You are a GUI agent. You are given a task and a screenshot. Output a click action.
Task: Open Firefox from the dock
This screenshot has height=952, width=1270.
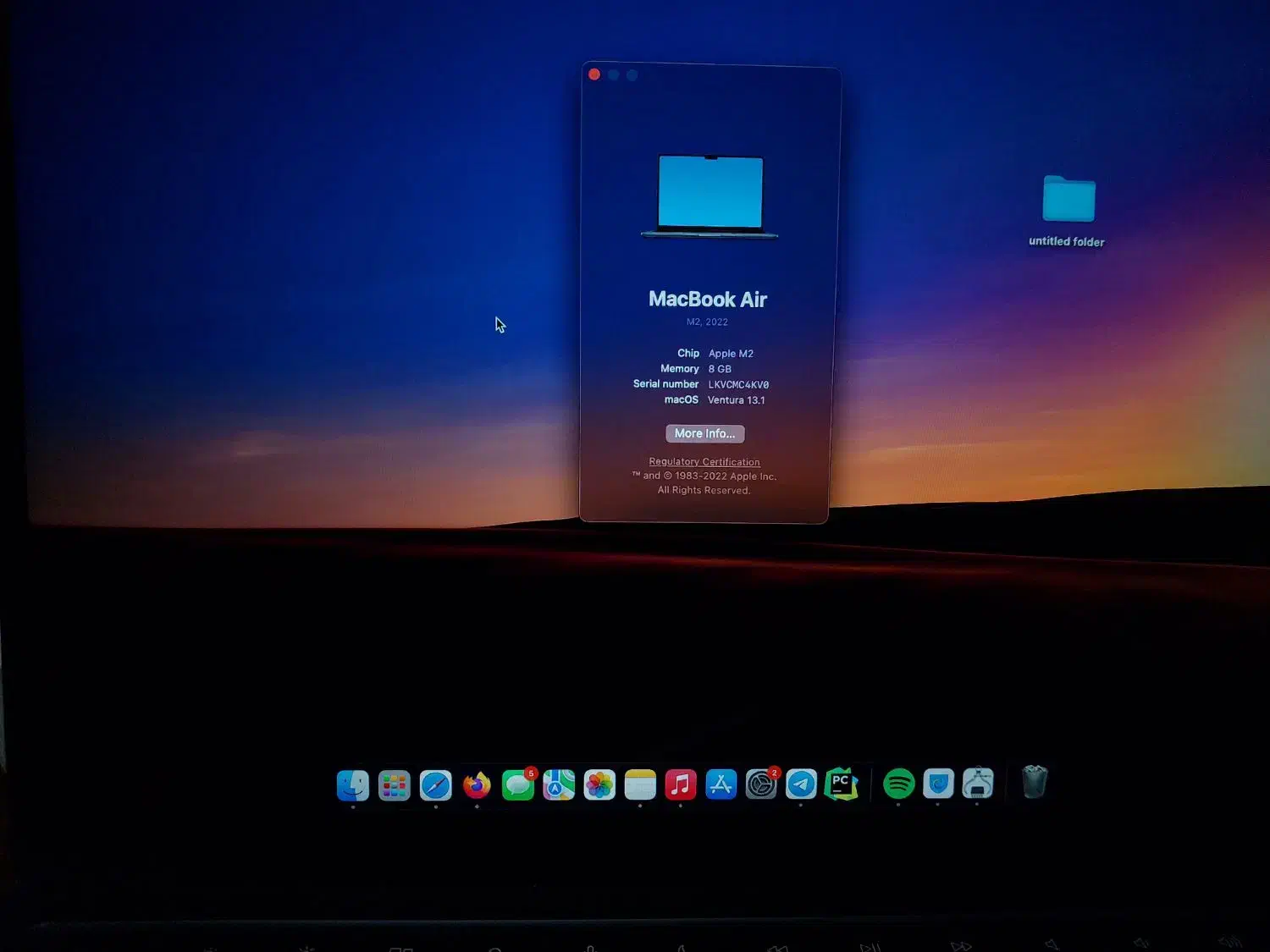pyautogui.click(x=477, y=785)
